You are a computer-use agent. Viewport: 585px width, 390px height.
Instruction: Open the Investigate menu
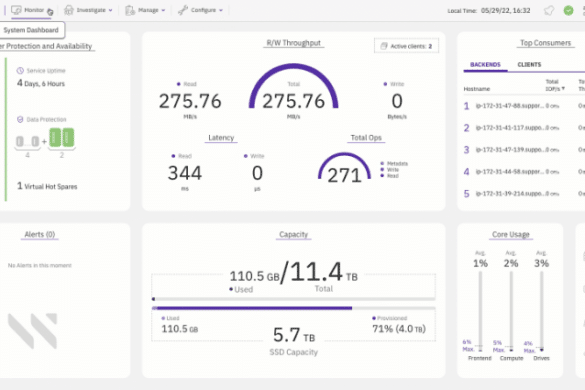pos(88,10)
